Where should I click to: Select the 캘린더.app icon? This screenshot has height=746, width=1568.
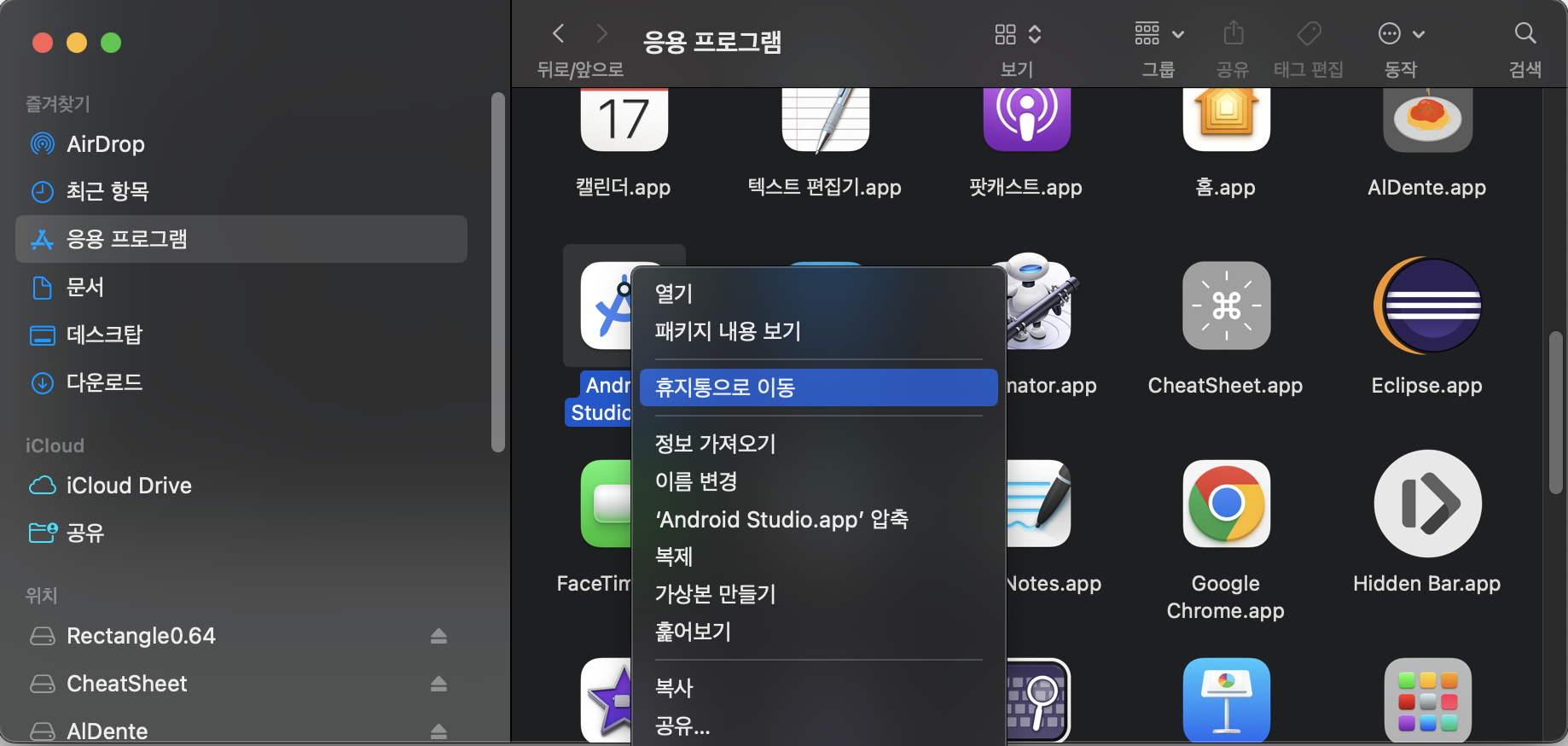[x=624, y=119]
